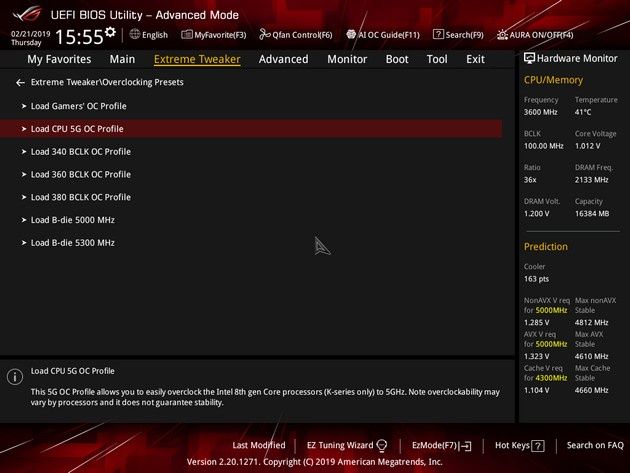Click the Last Modified button
This screenshot has height=473, width=630.
(x=259, y=445)
